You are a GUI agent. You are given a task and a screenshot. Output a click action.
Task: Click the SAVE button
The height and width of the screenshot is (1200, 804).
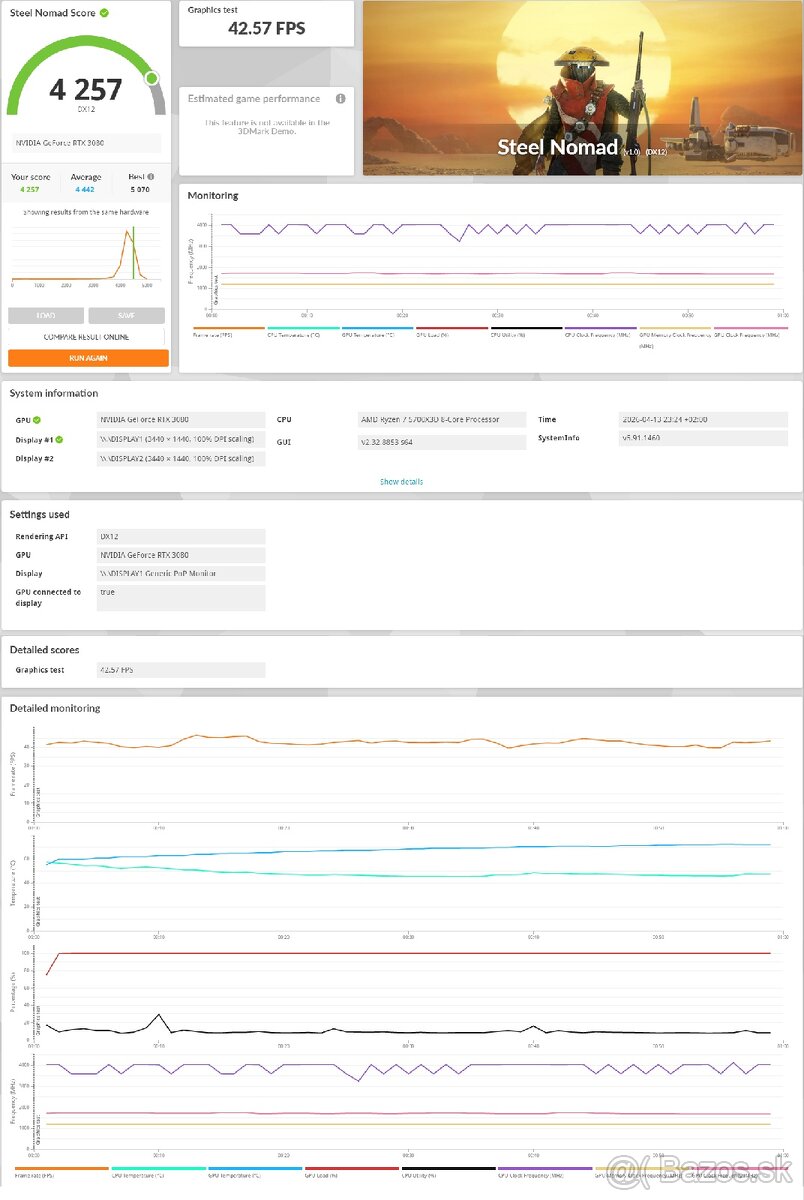coord(126,315)
